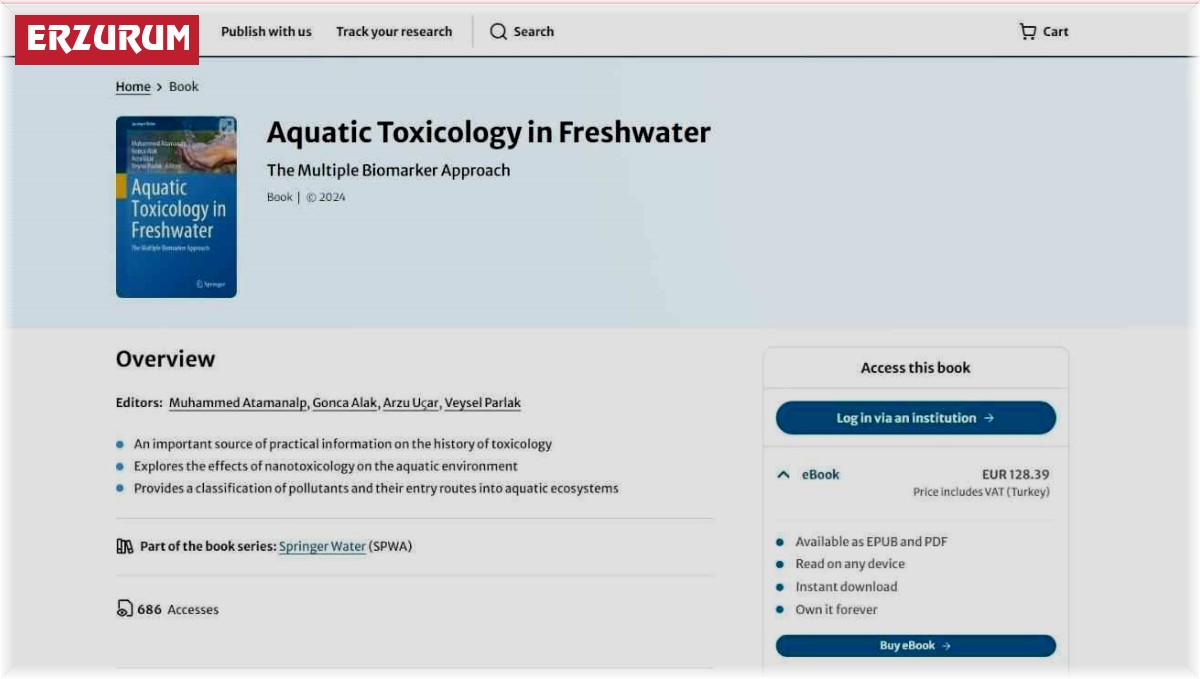Expand the Home breadcrumb menu

(133, 87)
